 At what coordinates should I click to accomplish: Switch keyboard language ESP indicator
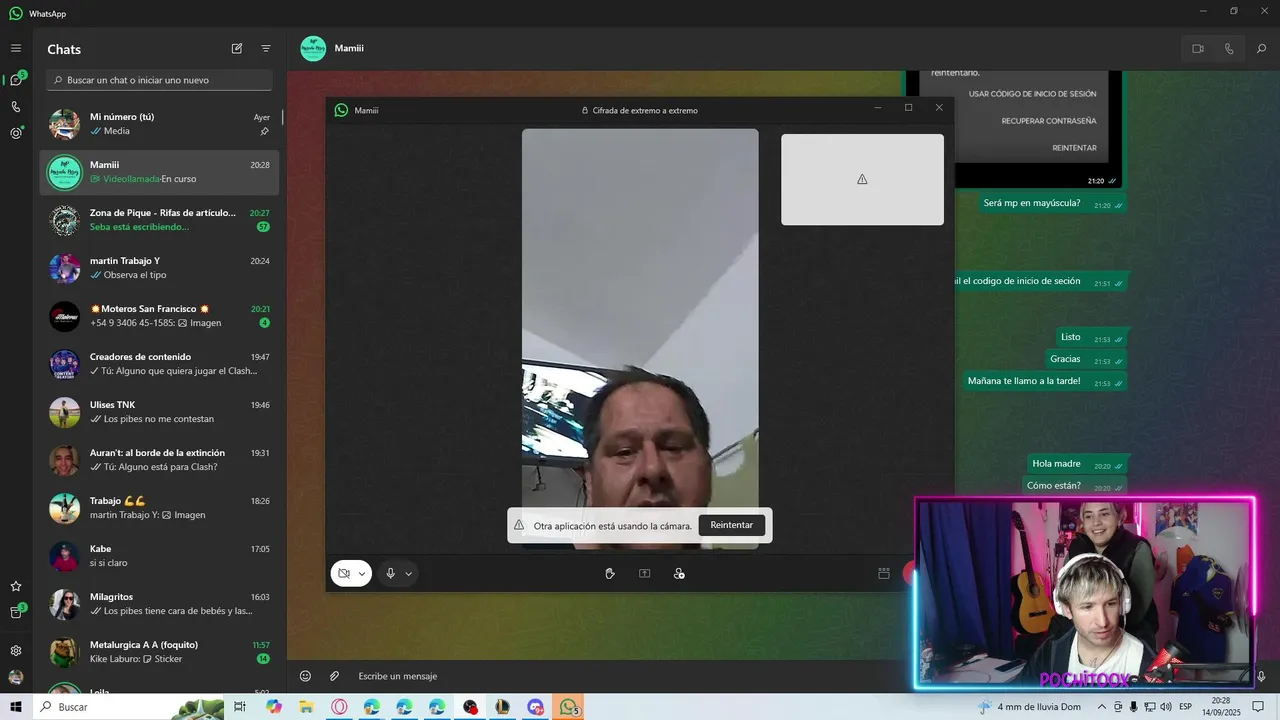pos(1186,707)
